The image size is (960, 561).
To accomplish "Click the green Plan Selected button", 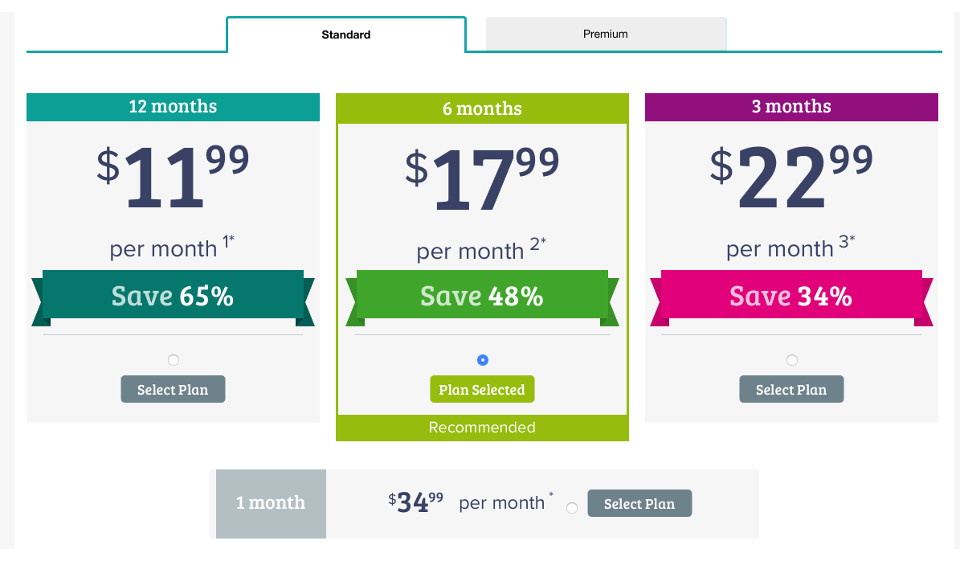I will [482, 389].
